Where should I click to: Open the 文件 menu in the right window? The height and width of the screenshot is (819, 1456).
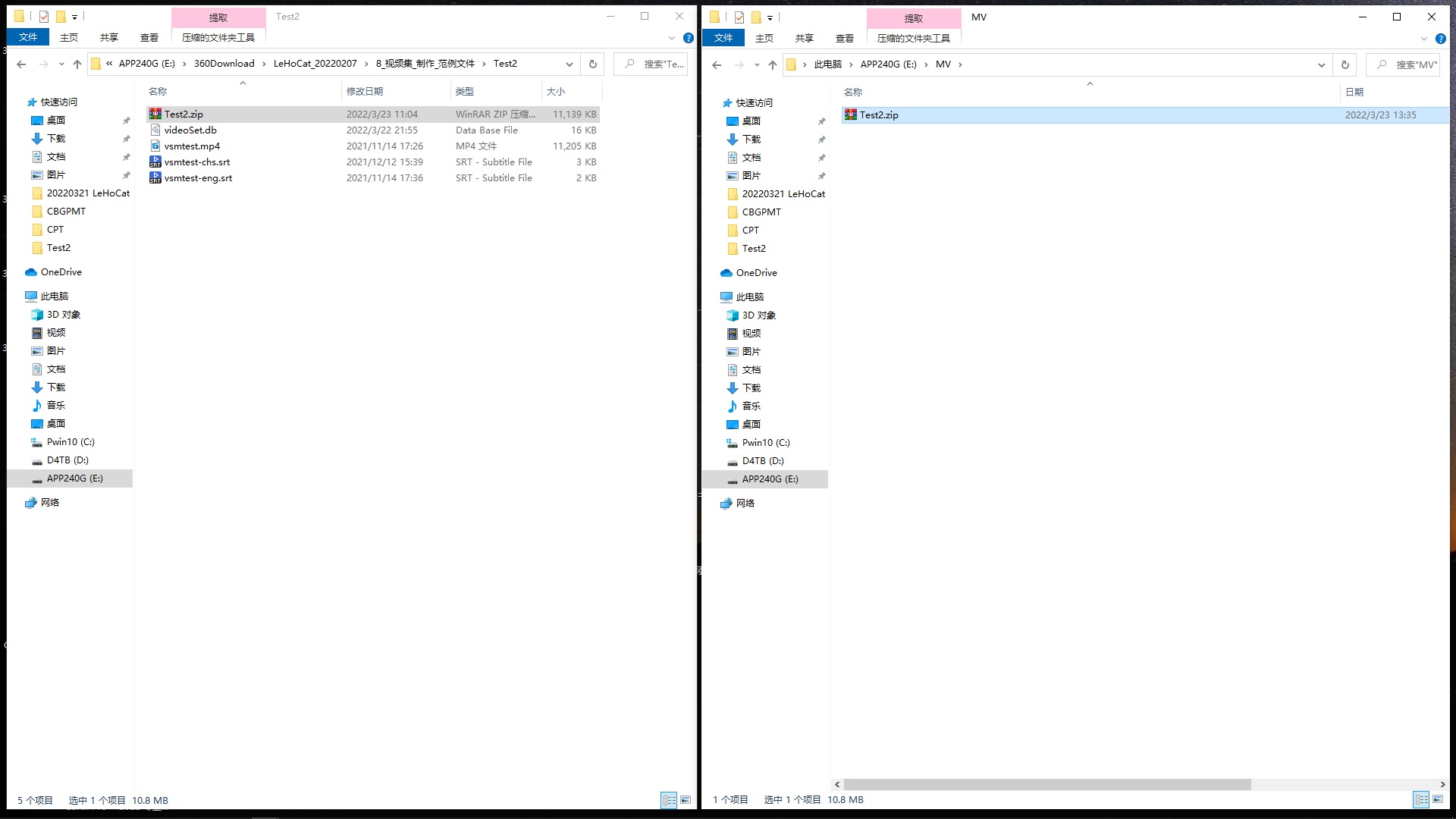click(x=723, y=38)
